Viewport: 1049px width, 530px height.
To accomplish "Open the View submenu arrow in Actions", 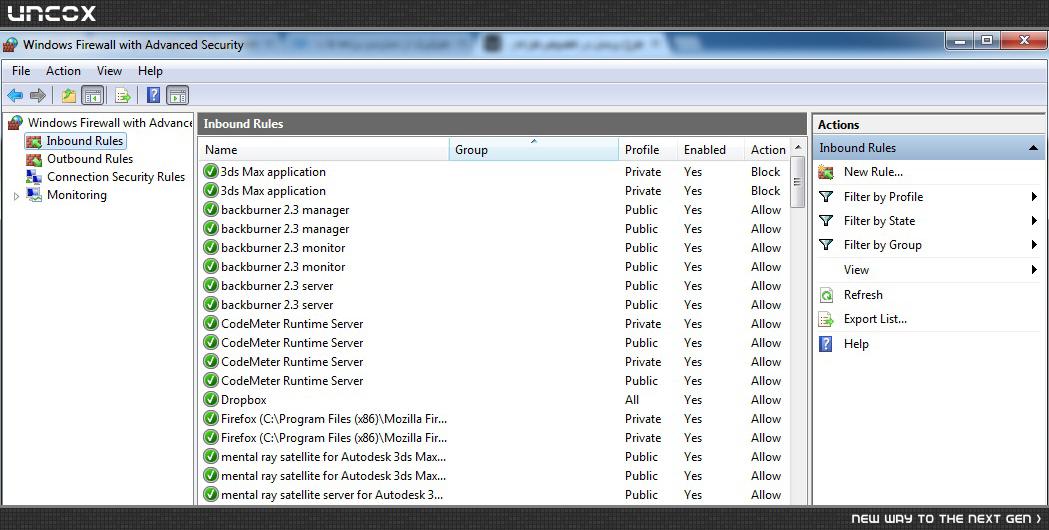I will [1034, 270].
